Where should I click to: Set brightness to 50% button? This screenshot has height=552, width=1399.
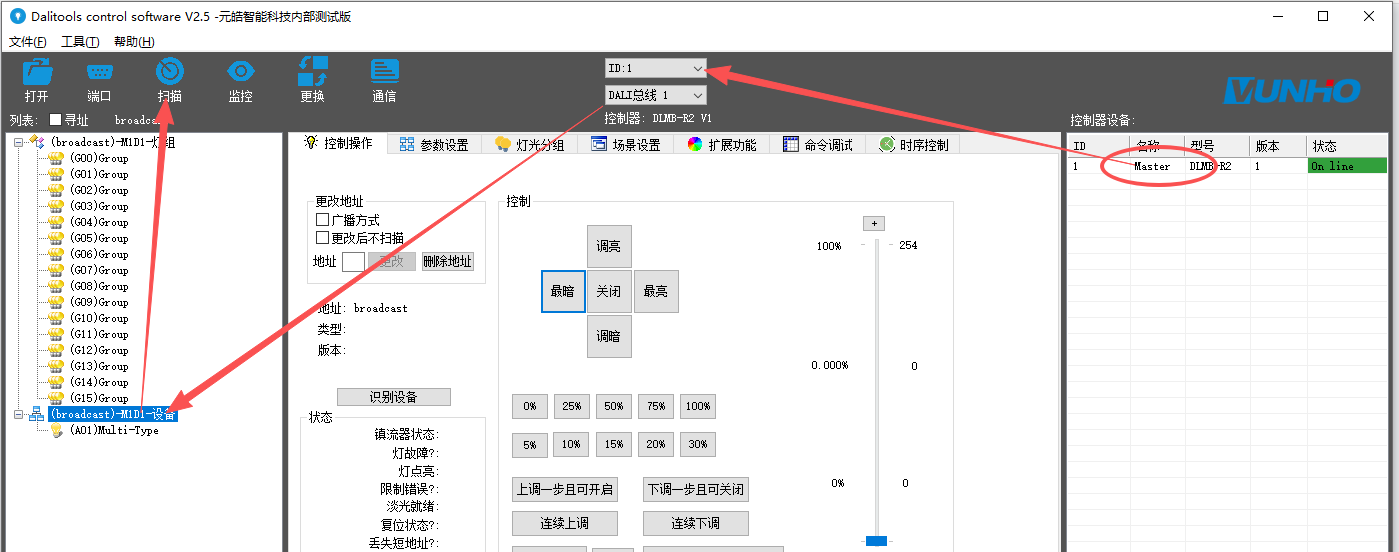pyautogui.click(x=614, y=406)
